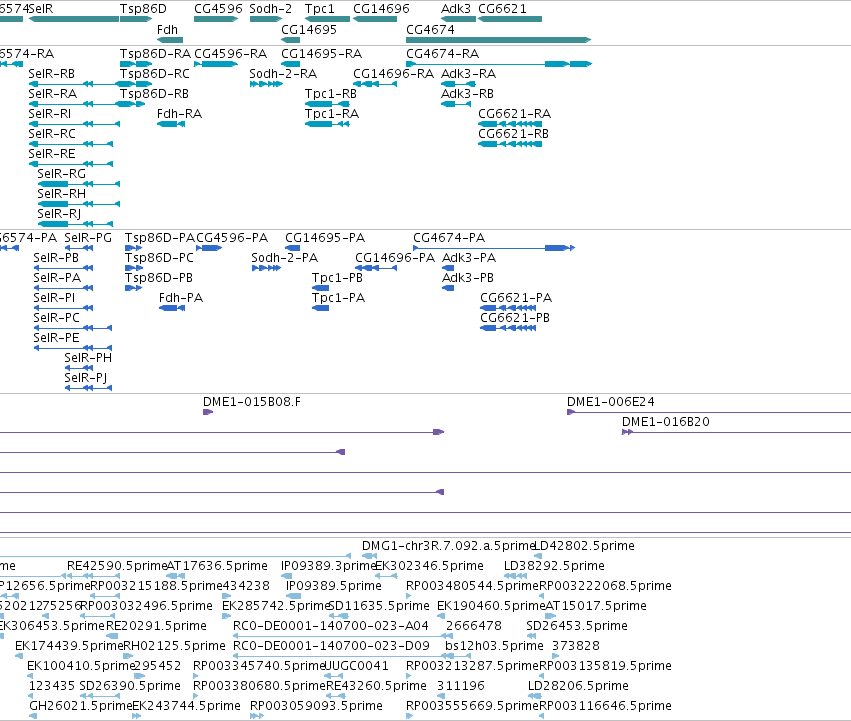Select the CG14695 gene label

[309, 29]
